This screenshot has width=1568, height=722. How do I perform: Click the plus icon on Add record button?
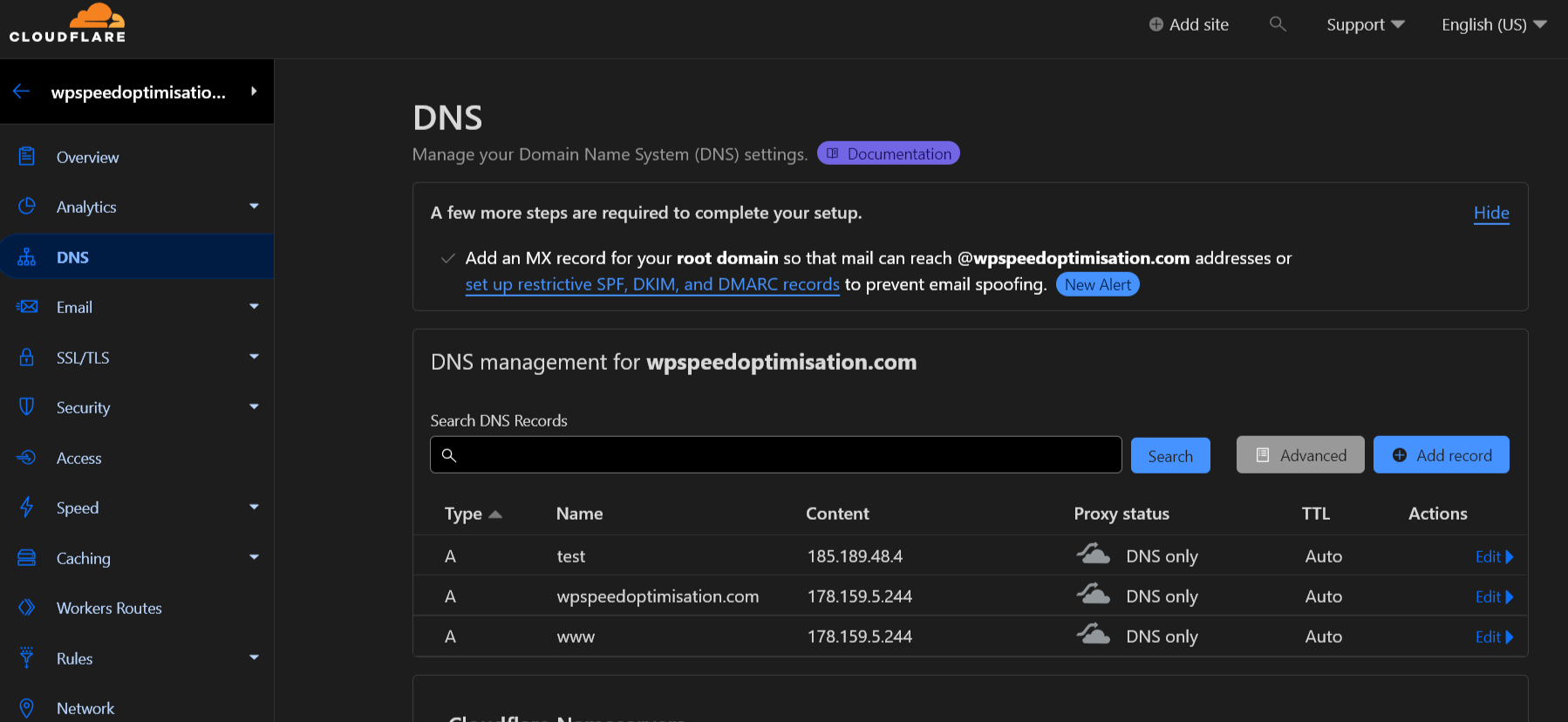pos(1400,455)
